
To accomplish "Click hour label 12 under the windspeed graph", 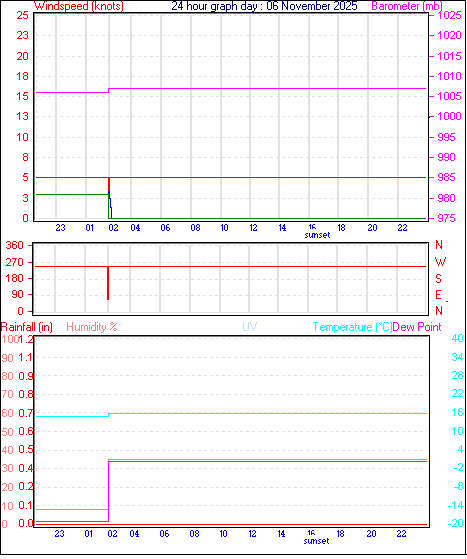I will click(253, 227).
